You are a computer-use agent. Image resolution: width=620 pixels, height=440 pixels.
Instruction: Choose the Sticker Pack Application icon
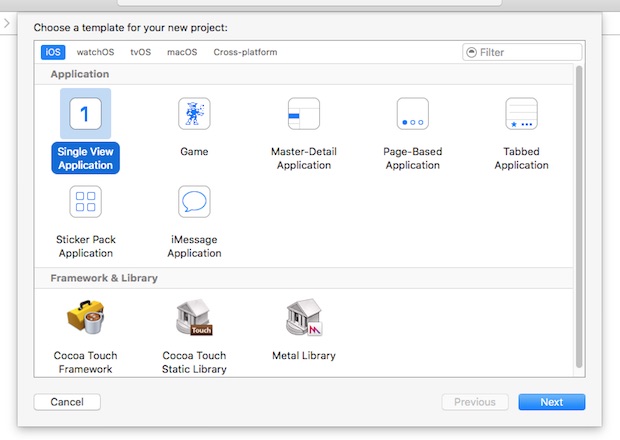[x=85, y=202]
